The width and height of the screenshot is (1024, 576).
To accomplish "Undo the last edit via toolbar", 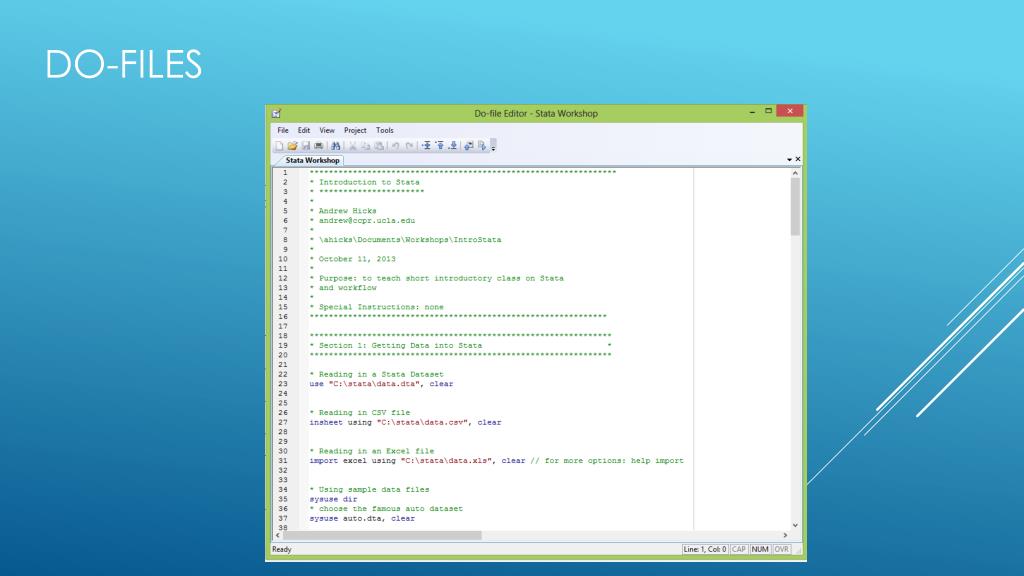I will coord(395,146).
